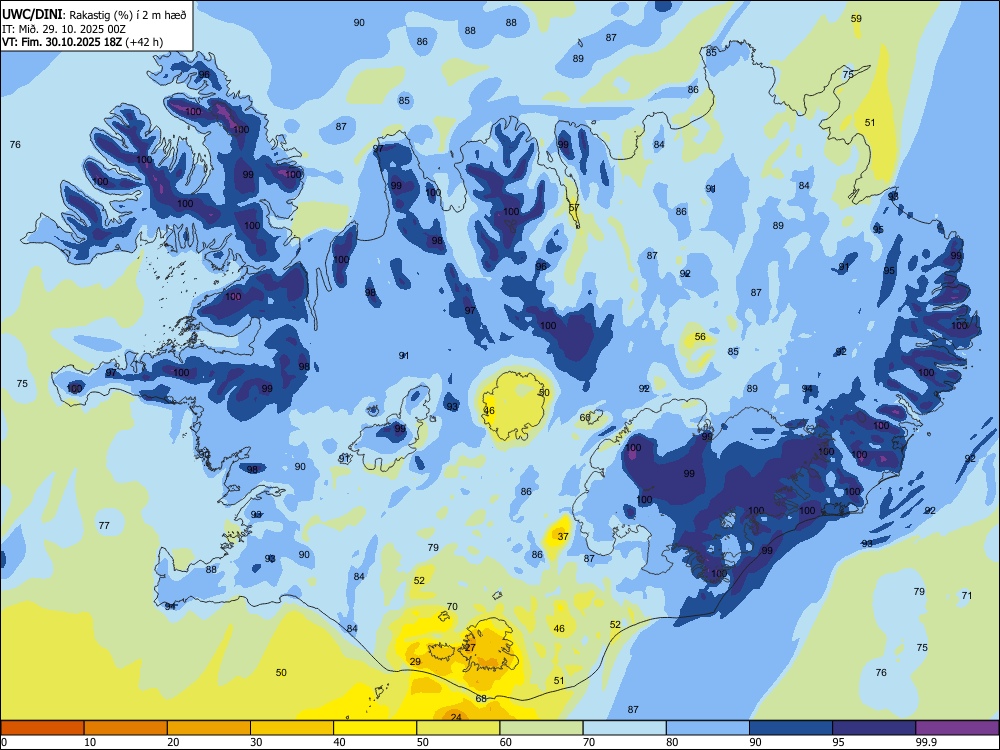Click the humidity value '68' on the map
This screenshot has width=1000, height=750.
coord(481,698)
